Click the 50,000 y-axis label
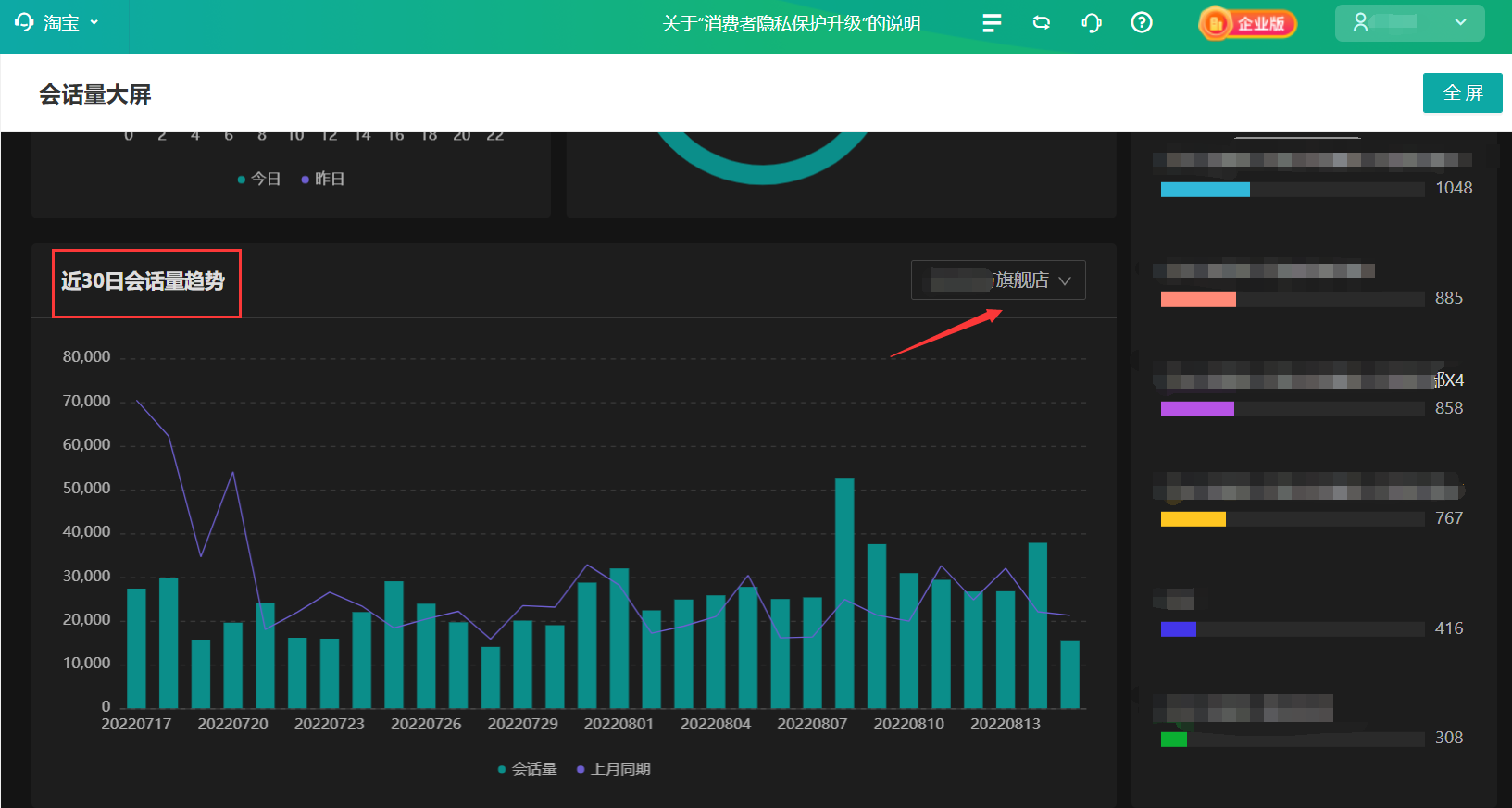The height and width of the screenshot is (808, 1512). click(x=86, y=489)
